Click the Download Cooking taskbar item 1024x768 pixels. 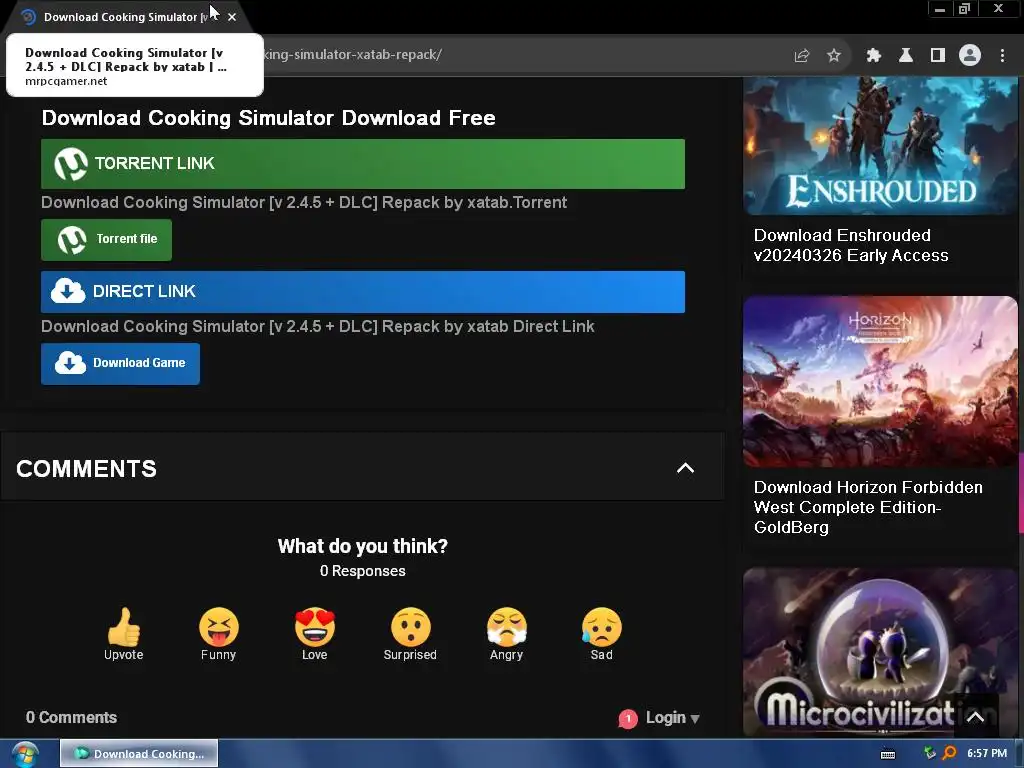[139, 754]
